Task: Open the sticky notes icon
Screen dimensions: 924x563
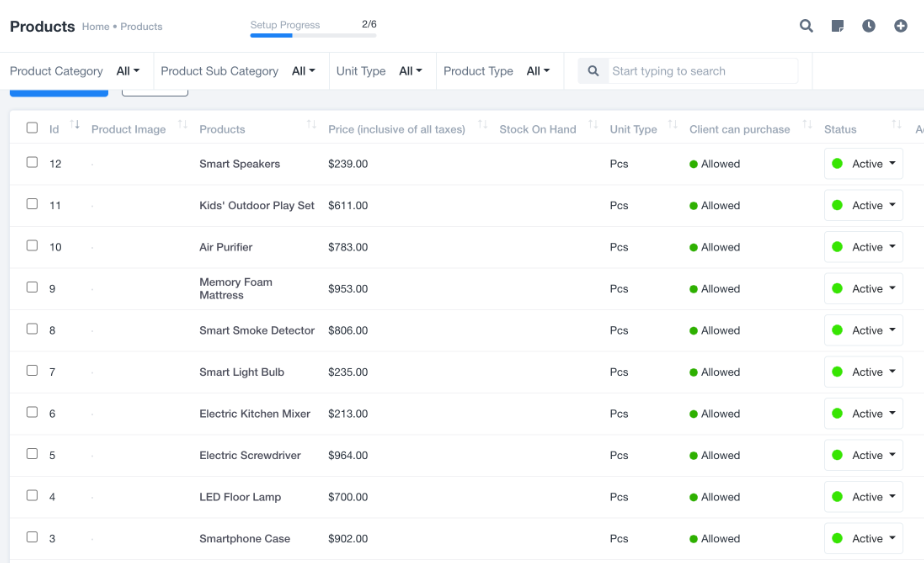Action: pos(838,26)
